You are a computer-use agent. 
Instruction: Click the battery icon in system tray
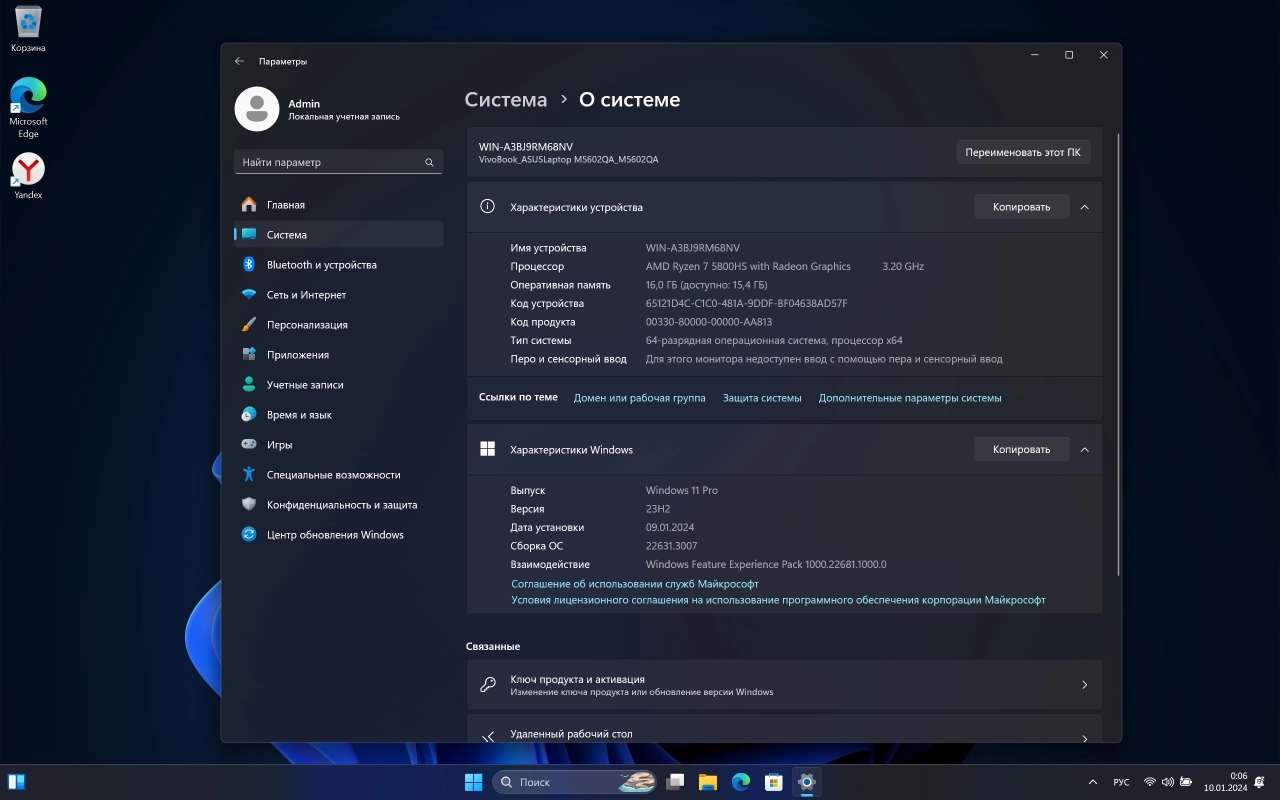point(1186,782)
